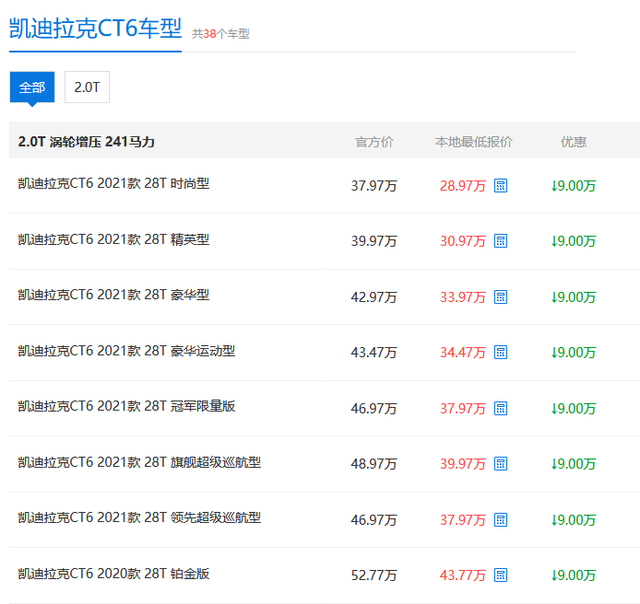640x604 pixels.
Task: Open 凯迪拉克CT6 2021款 28T 时尚型 link
Action: coord(113,184)
